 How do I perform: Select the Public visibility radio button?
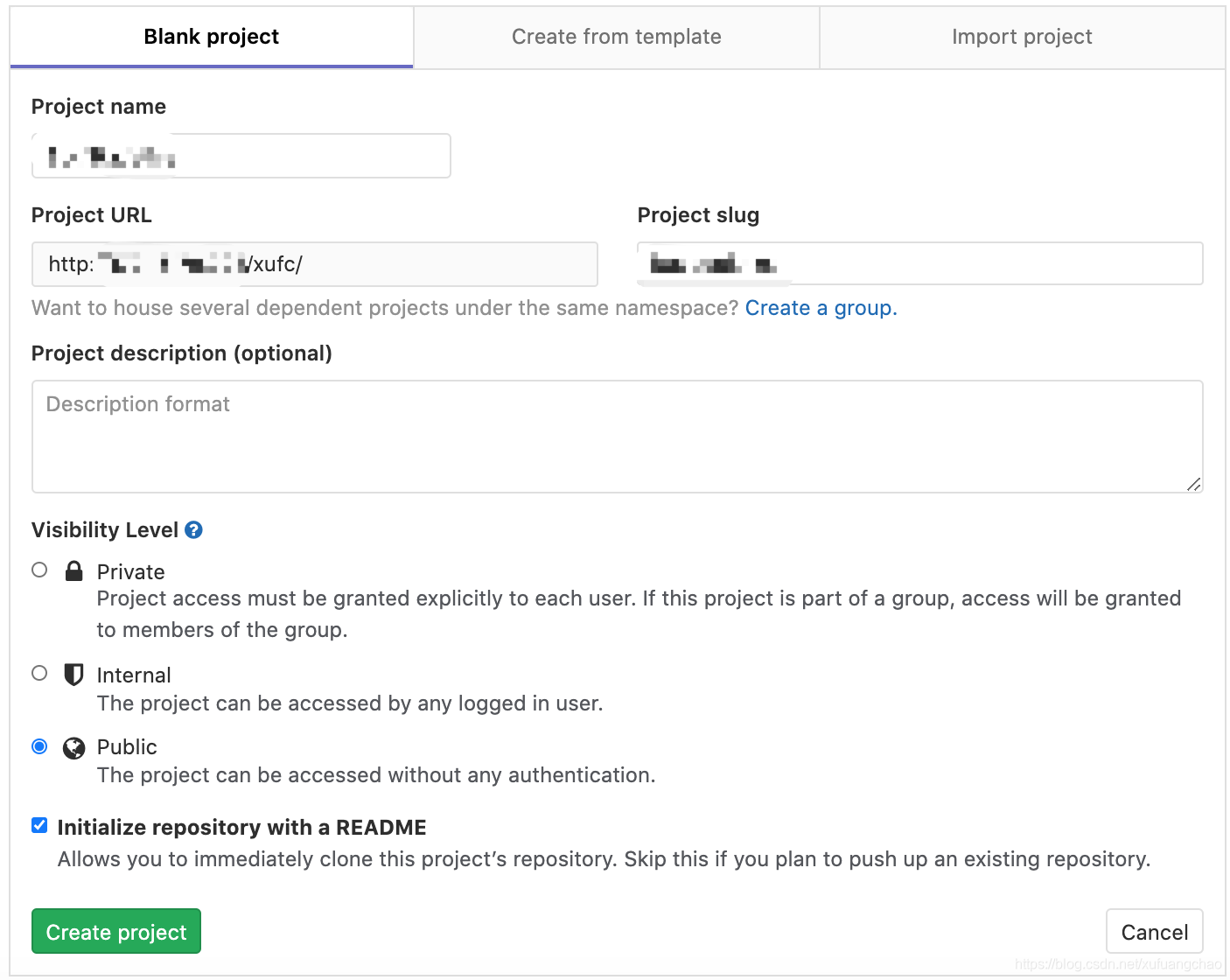[39, 746]
